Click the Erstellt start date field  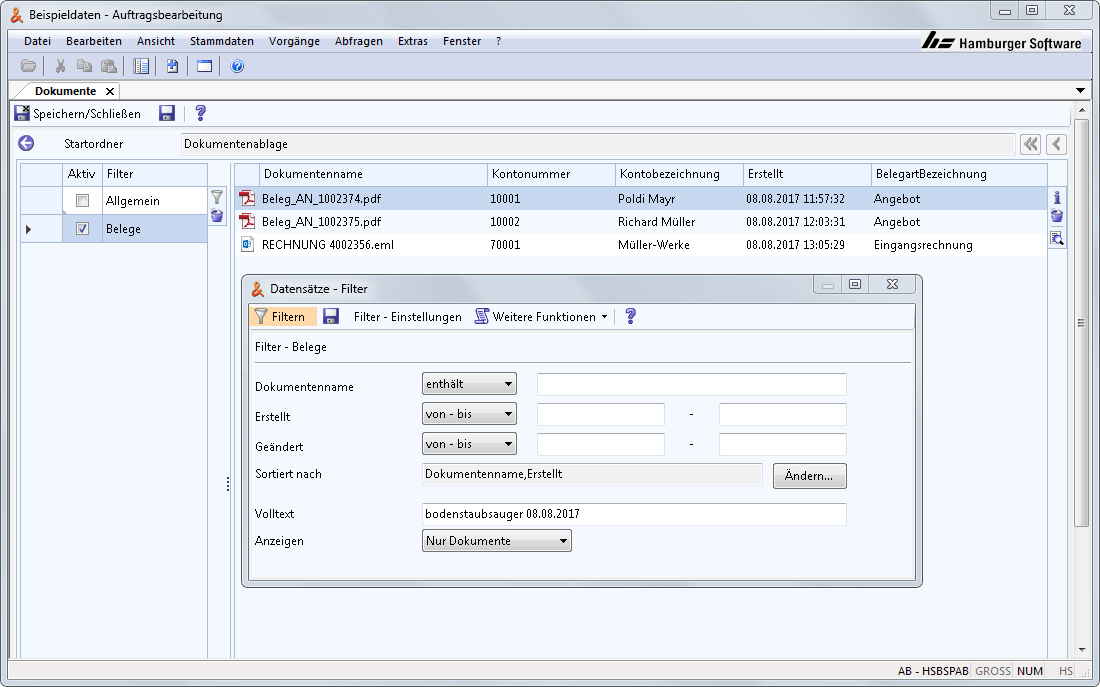(601, 414)
